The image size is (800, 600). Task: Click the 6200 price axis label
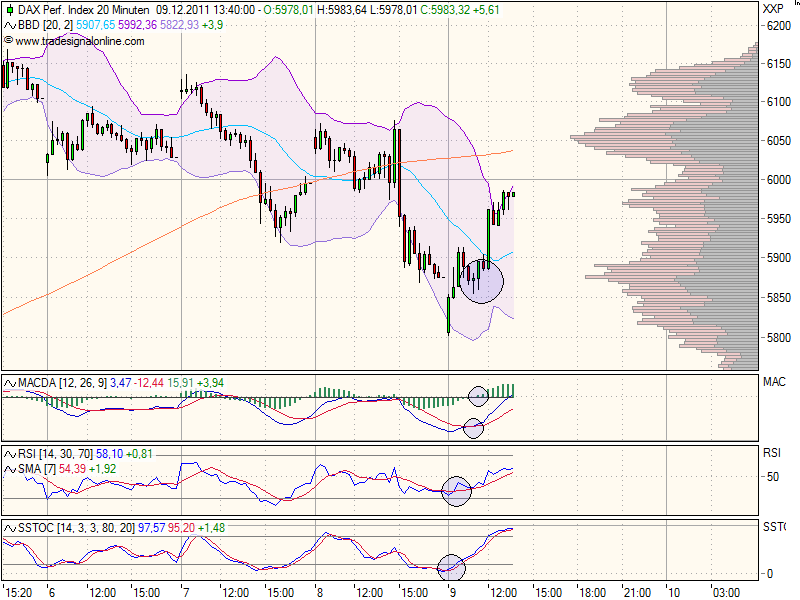click(x=779, y=26)
